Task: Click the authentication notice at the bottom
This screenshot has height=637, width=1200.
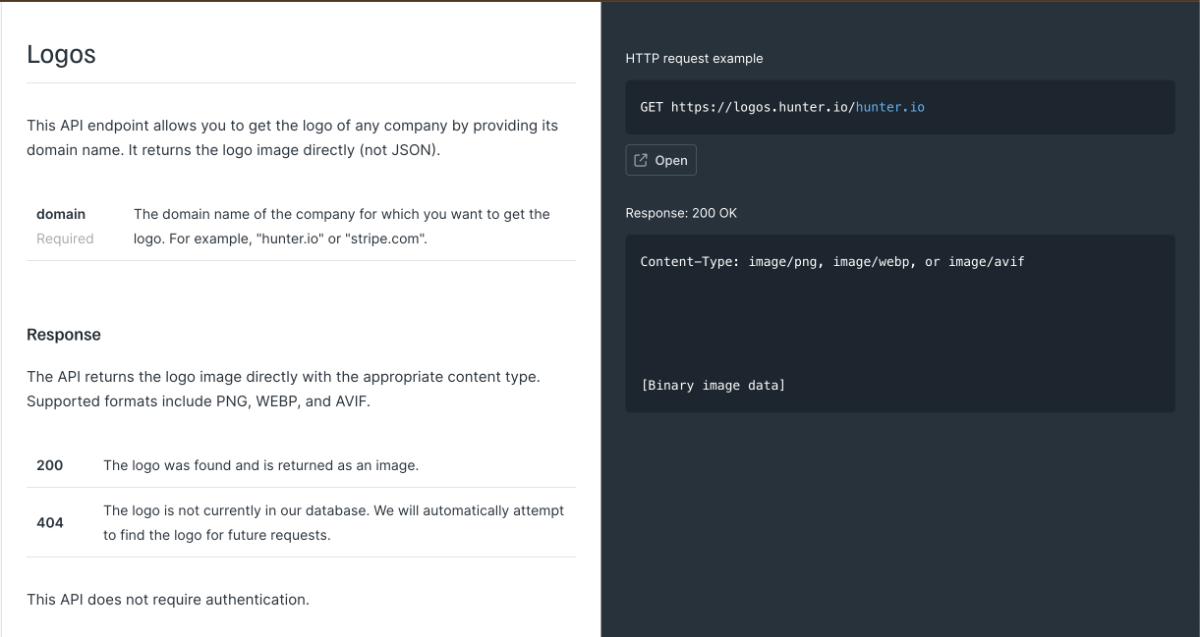Action: pos(168,599)
